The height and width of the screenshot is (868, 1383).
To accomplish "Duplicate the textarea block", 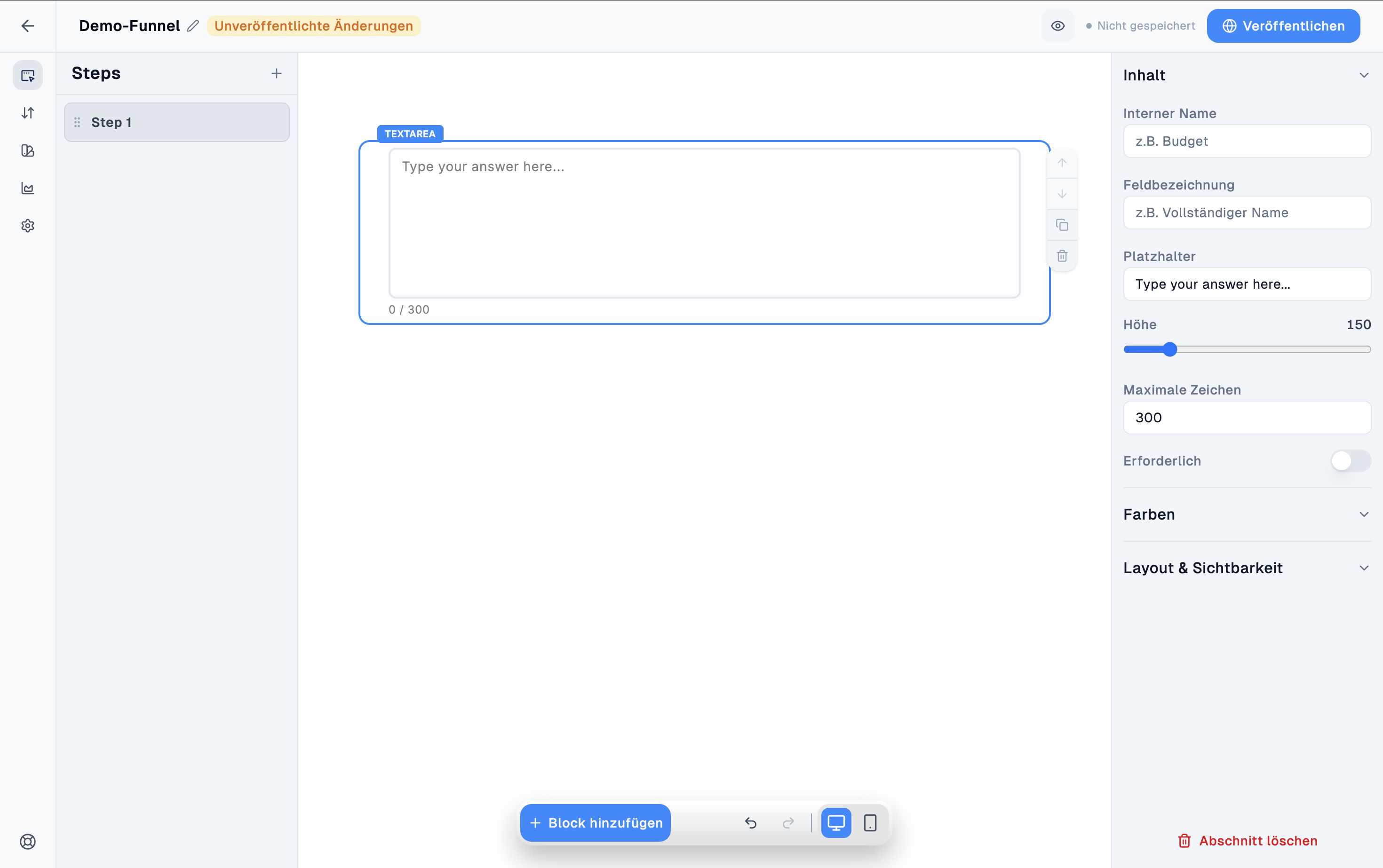I will [1062, 225].
